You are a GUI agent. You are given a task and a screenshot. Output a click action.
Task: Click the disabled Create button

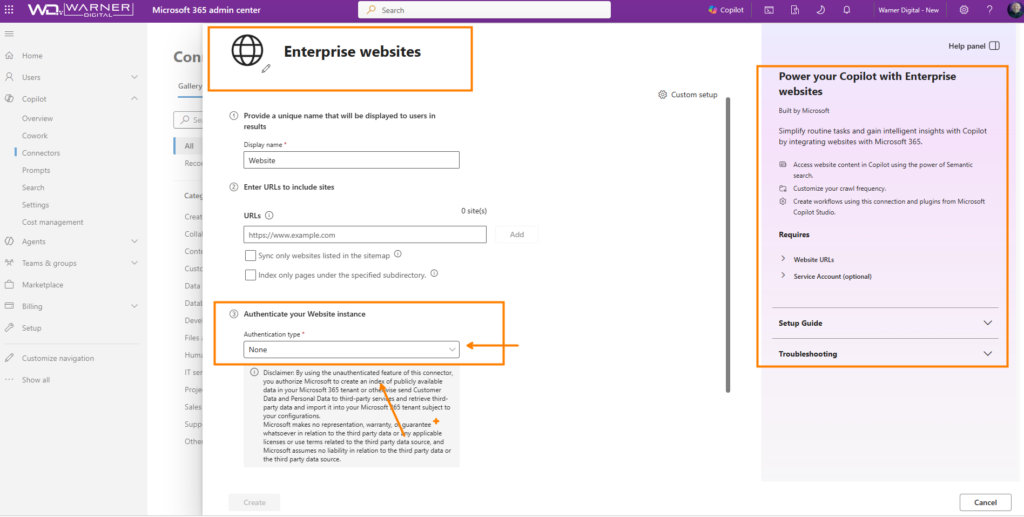[254, 502]
